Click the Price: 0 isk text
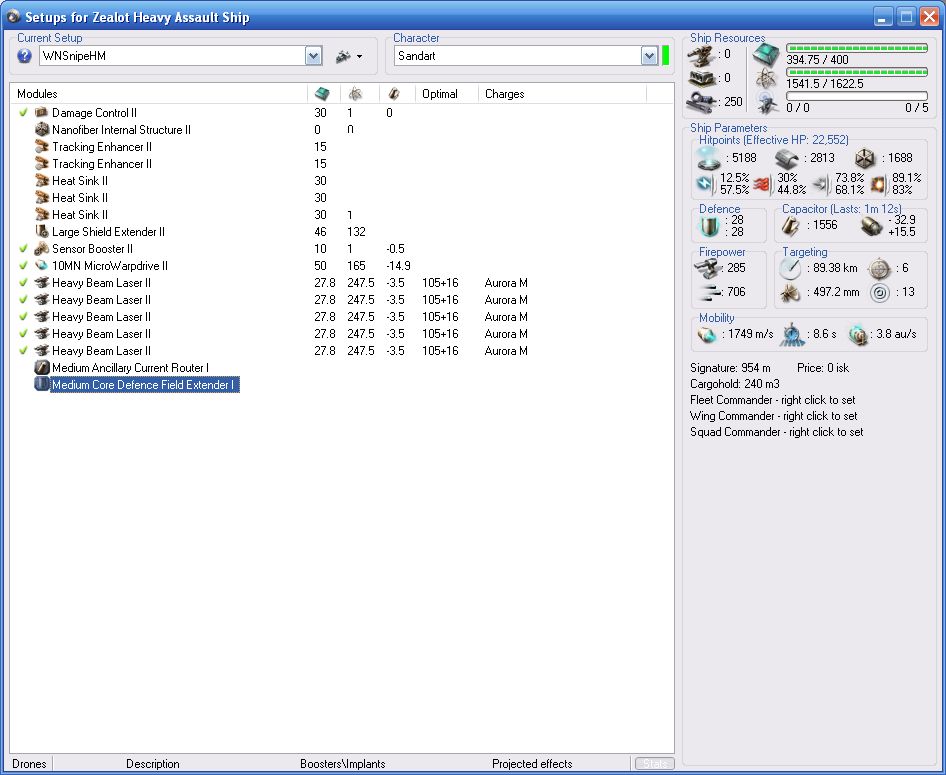Image resolution: width=946 pixels, height=775 pixels. tap(823, 368)
